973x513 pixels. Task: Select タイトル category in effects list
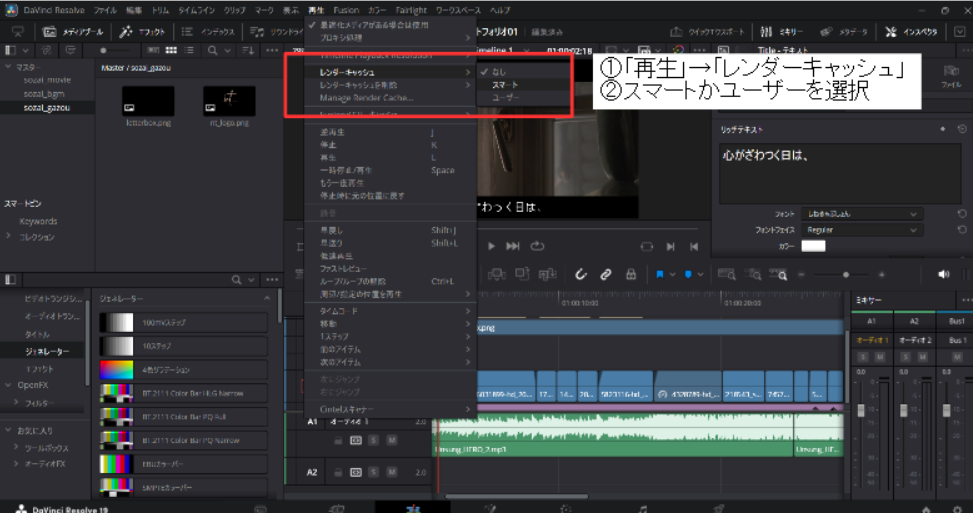pos(37,334)
